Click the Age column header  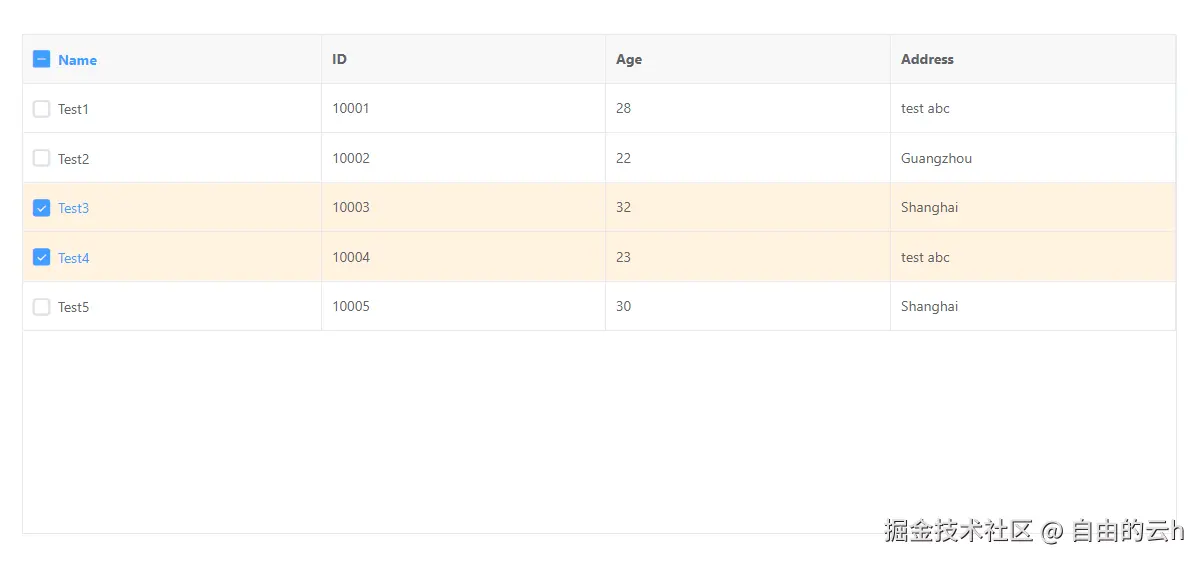[629, 60]
